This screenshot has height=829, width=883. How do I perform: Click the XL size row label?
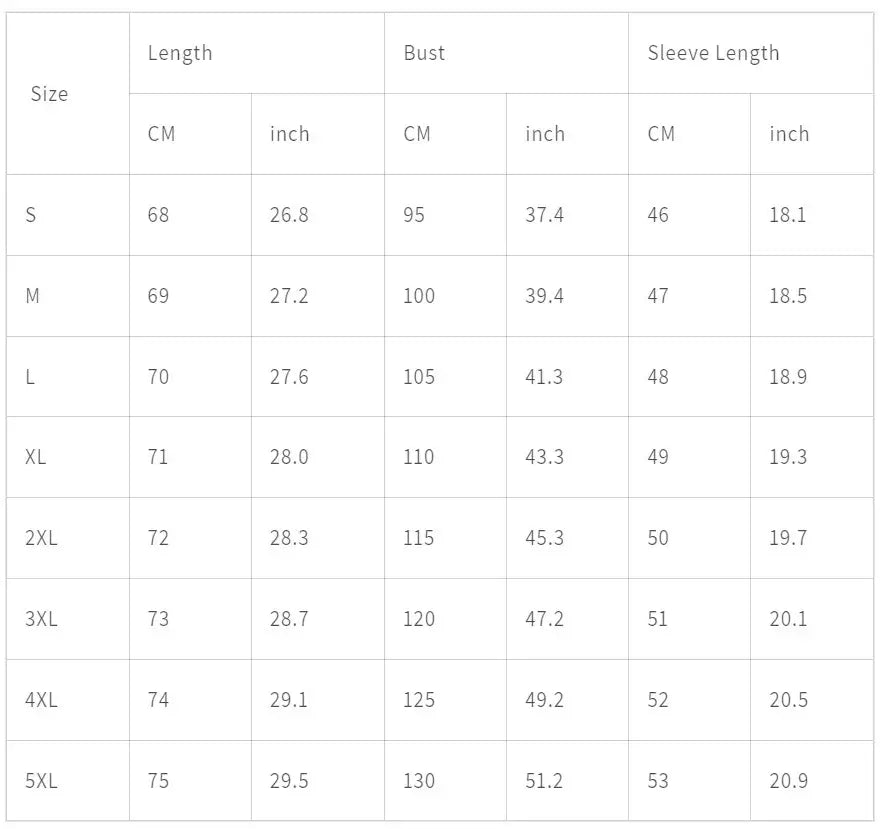tap(36, 457)
